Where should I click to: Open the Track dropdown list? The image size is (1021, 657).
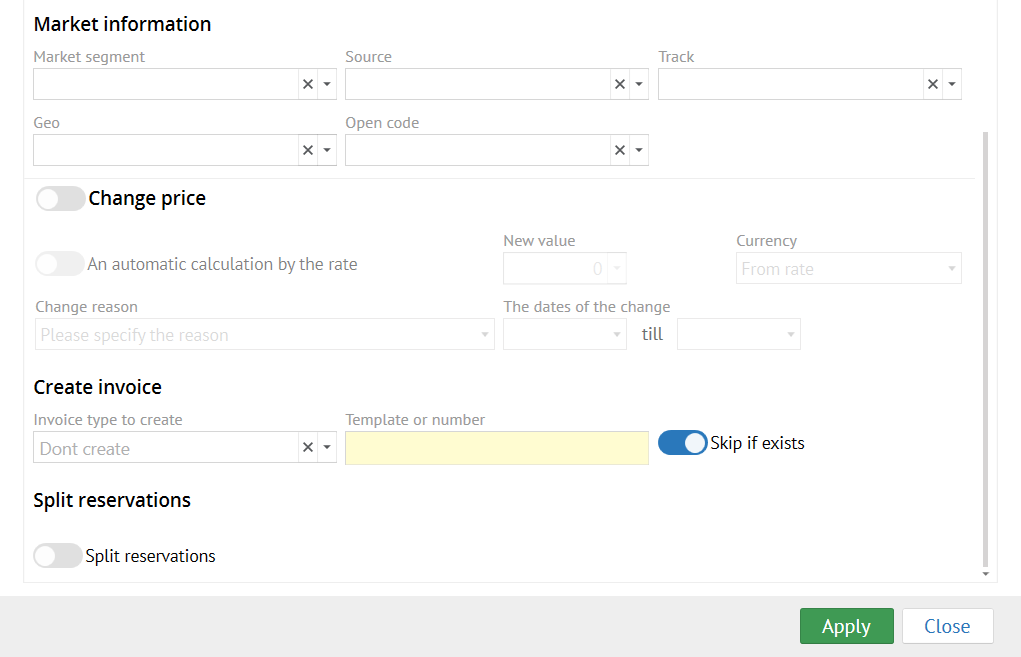tap(951, 85)
